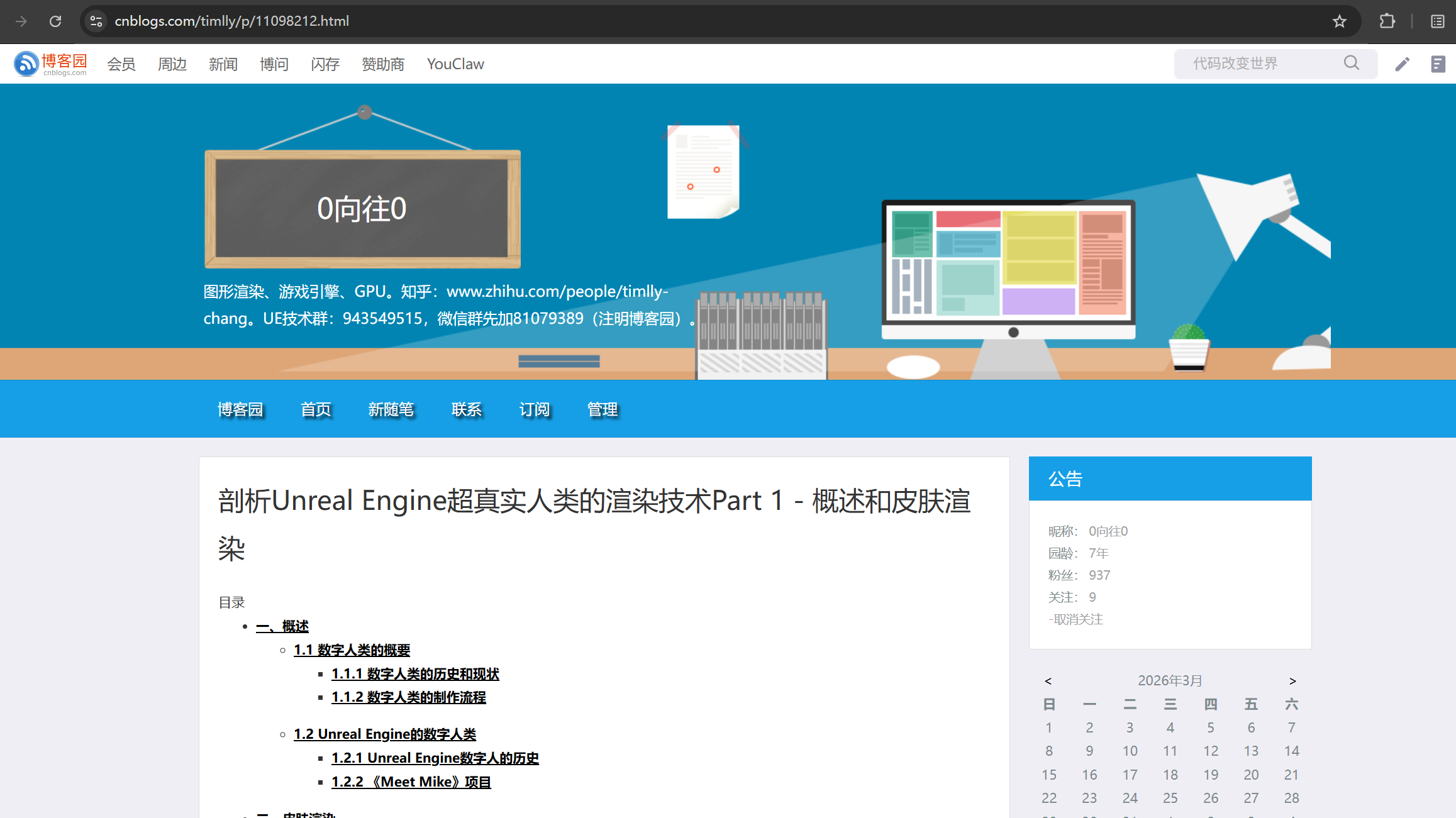Open 1.2.2 《Meet Mike》项目 link

click(x=411, y=782)
